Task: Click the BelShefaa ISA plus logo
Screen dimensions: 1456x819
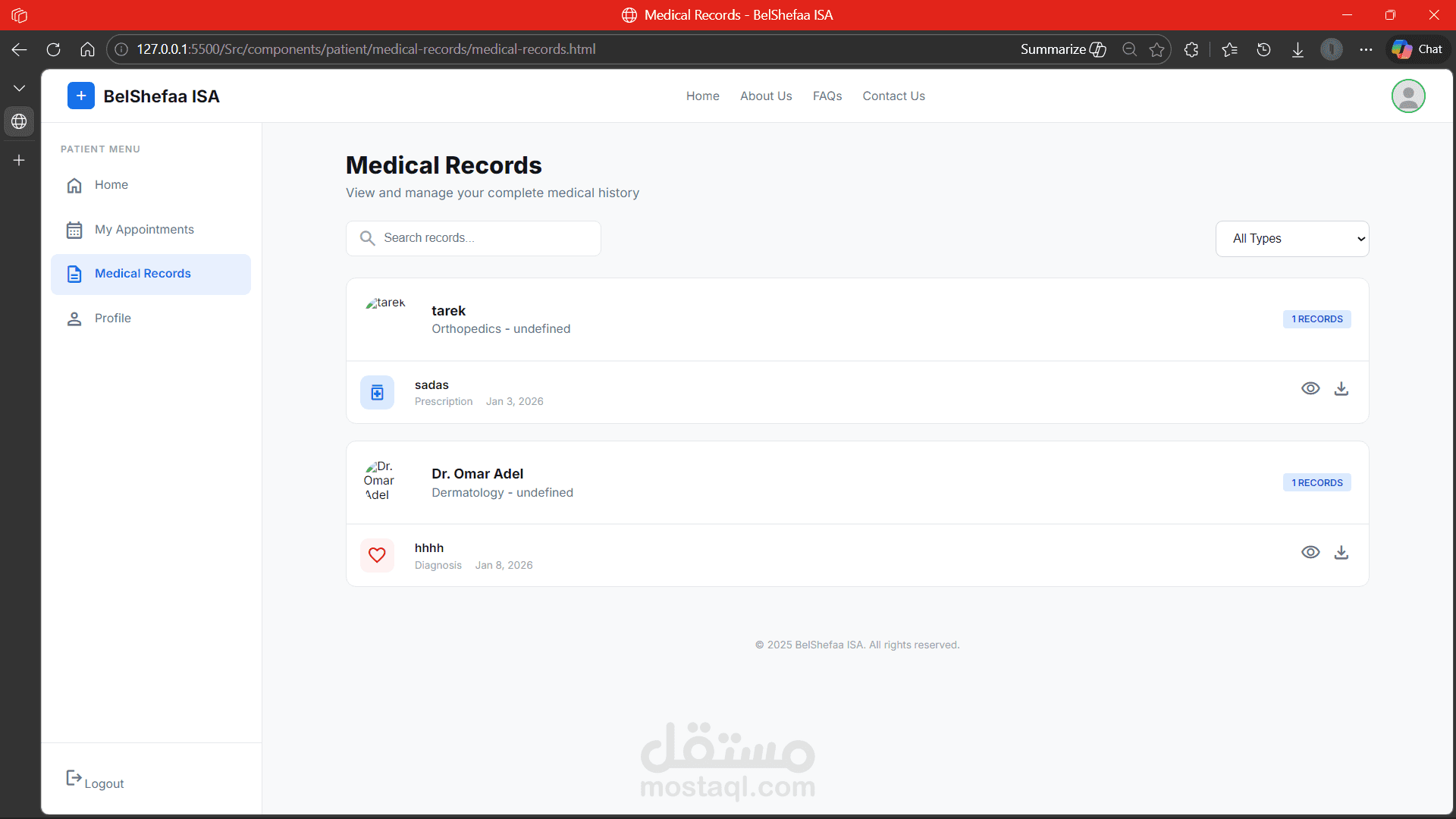Action: [81, 96]
